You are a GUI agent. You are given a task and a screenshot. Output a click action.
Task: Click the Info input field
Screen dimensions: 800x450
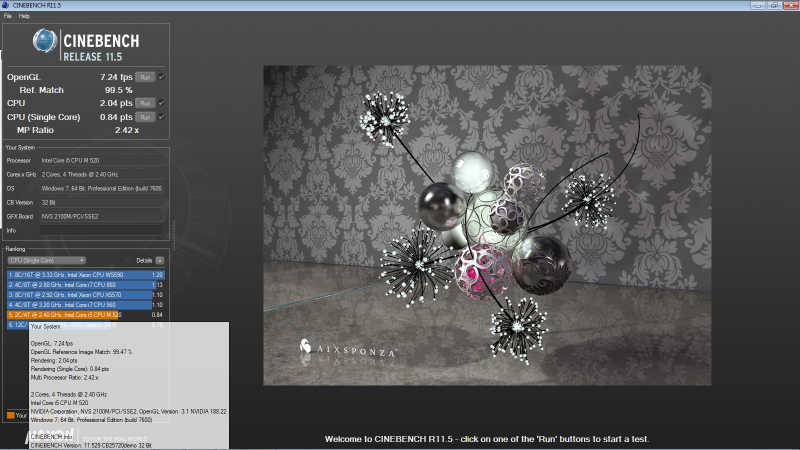click(x=102, y=231)
